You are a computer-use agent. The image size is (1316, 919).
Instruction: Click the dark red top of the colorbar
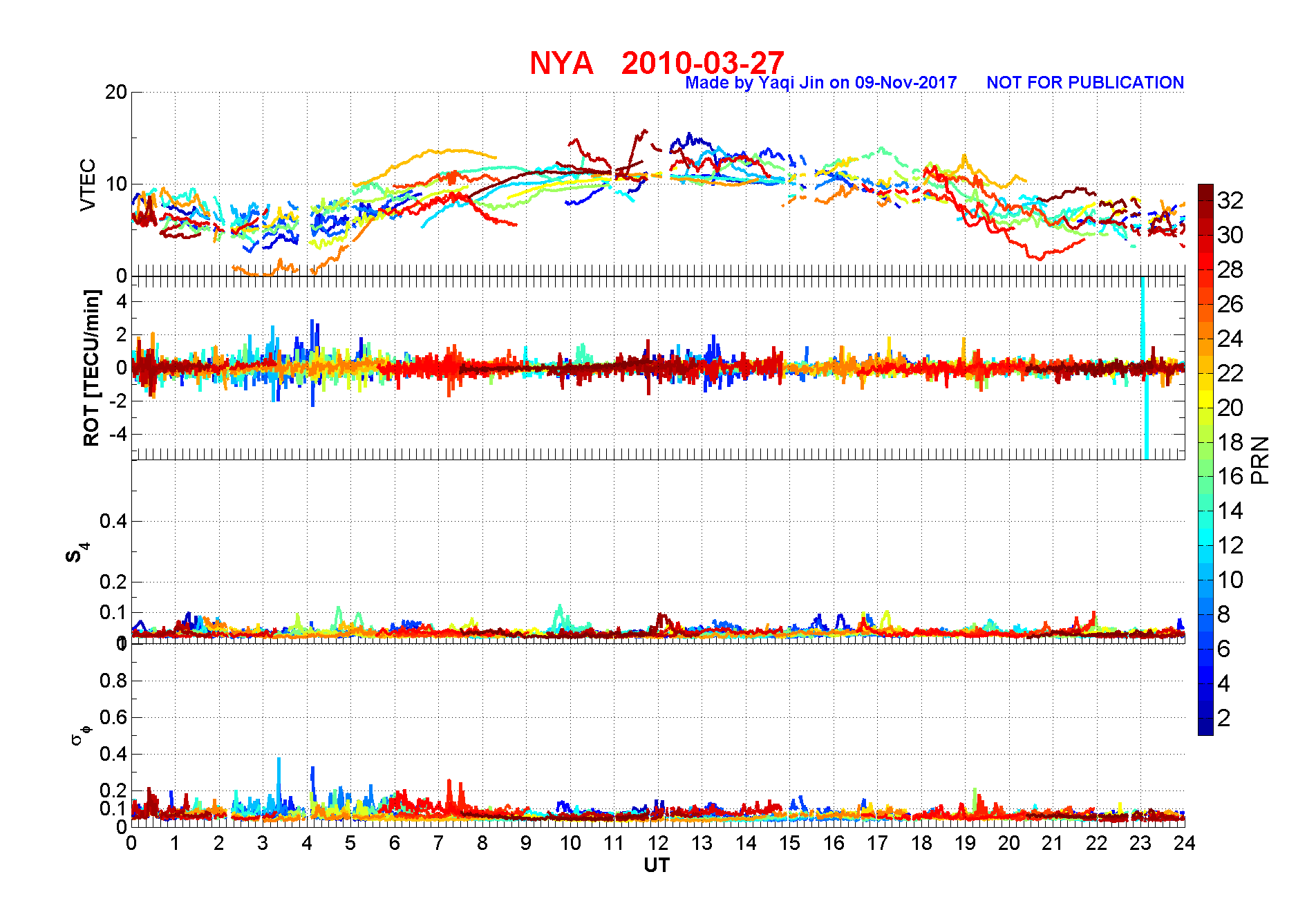(x=1205, y=192)
